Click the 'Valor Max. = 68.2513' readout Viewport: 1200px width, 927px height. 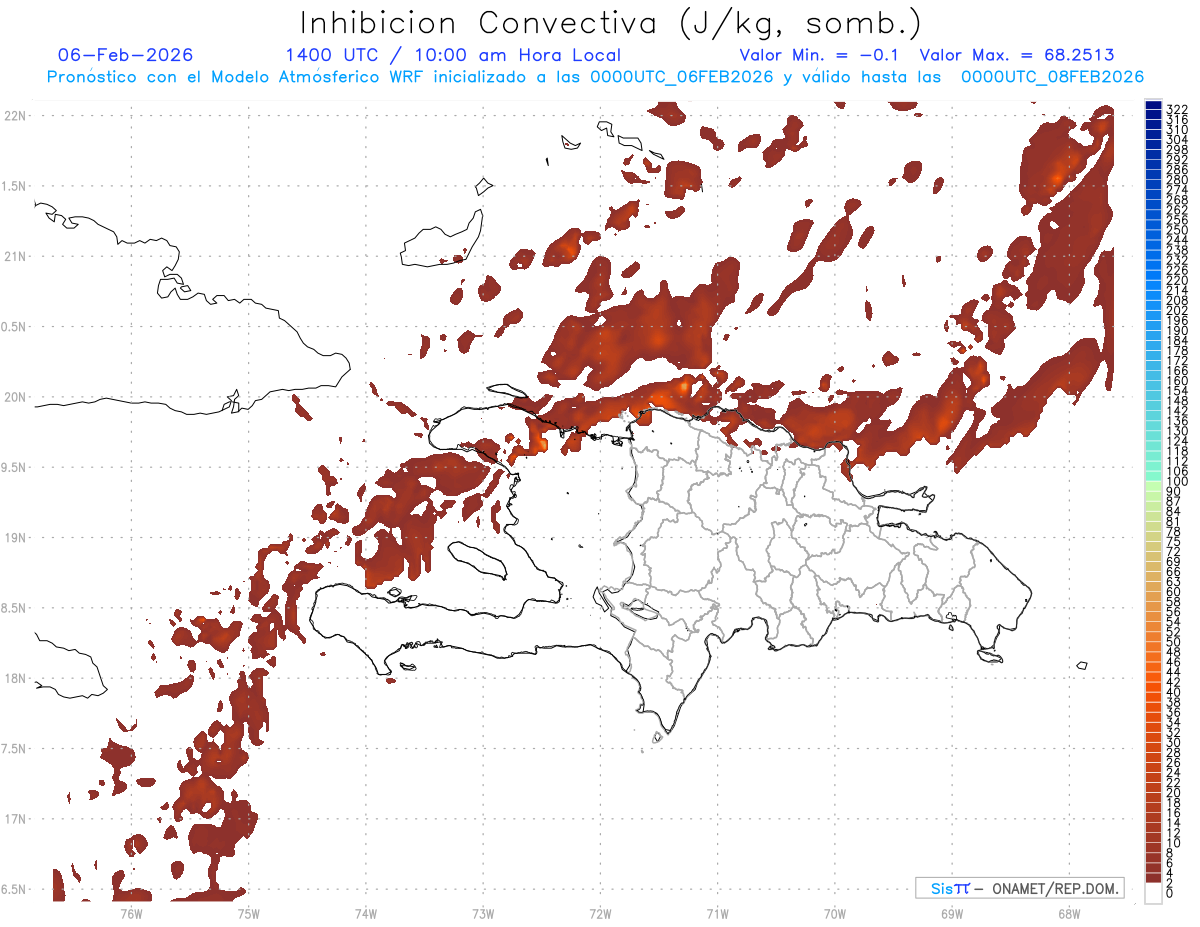click(x=1017, y=55)
